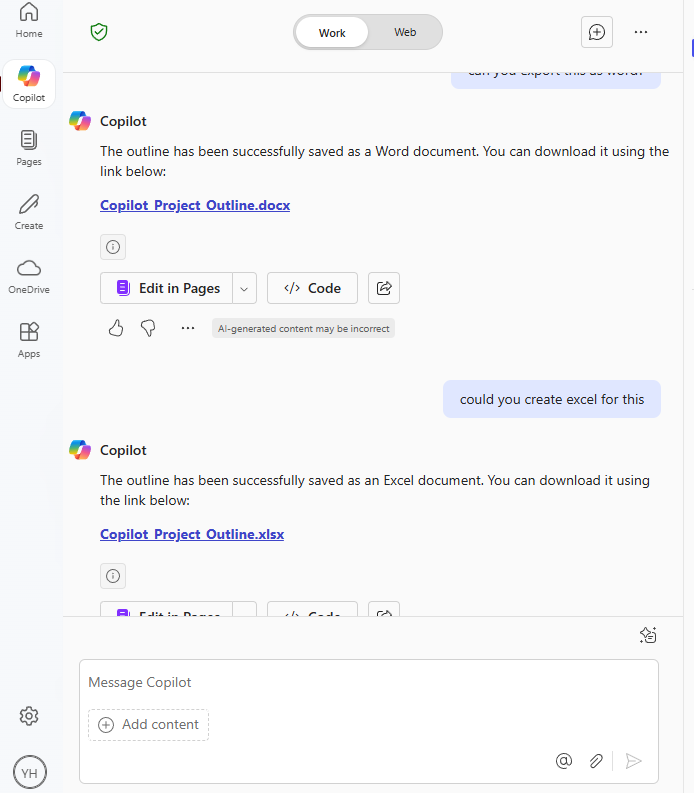Switch the toggle to Web mode
Screen dimensions: 694x793
pyautogui.click(x=405, y=32)
